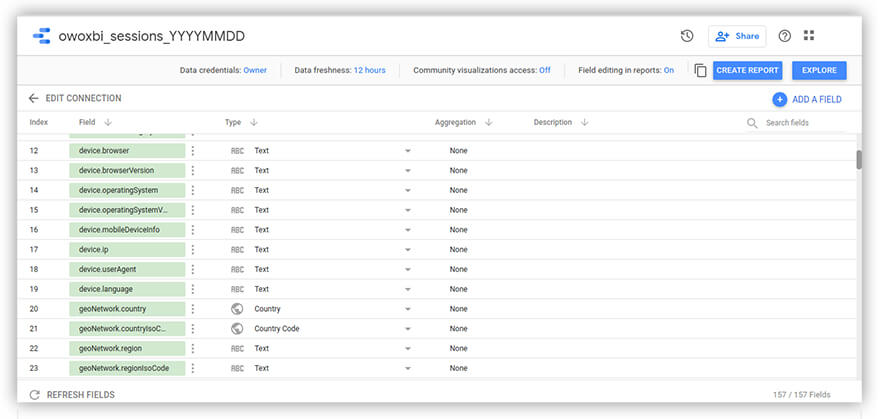Open type dropdown for device.mobileDeviceInfo
Viewport: 880px width, 419px height.
tap(408, 230)
